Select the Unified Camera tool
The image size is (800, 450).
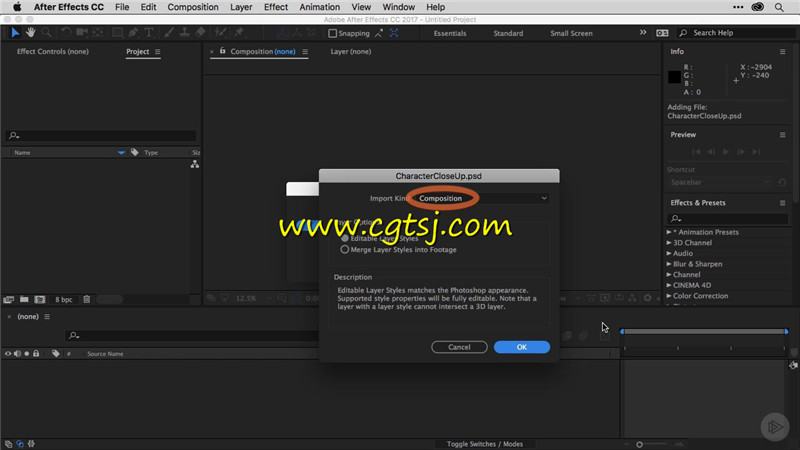(82, 33)
